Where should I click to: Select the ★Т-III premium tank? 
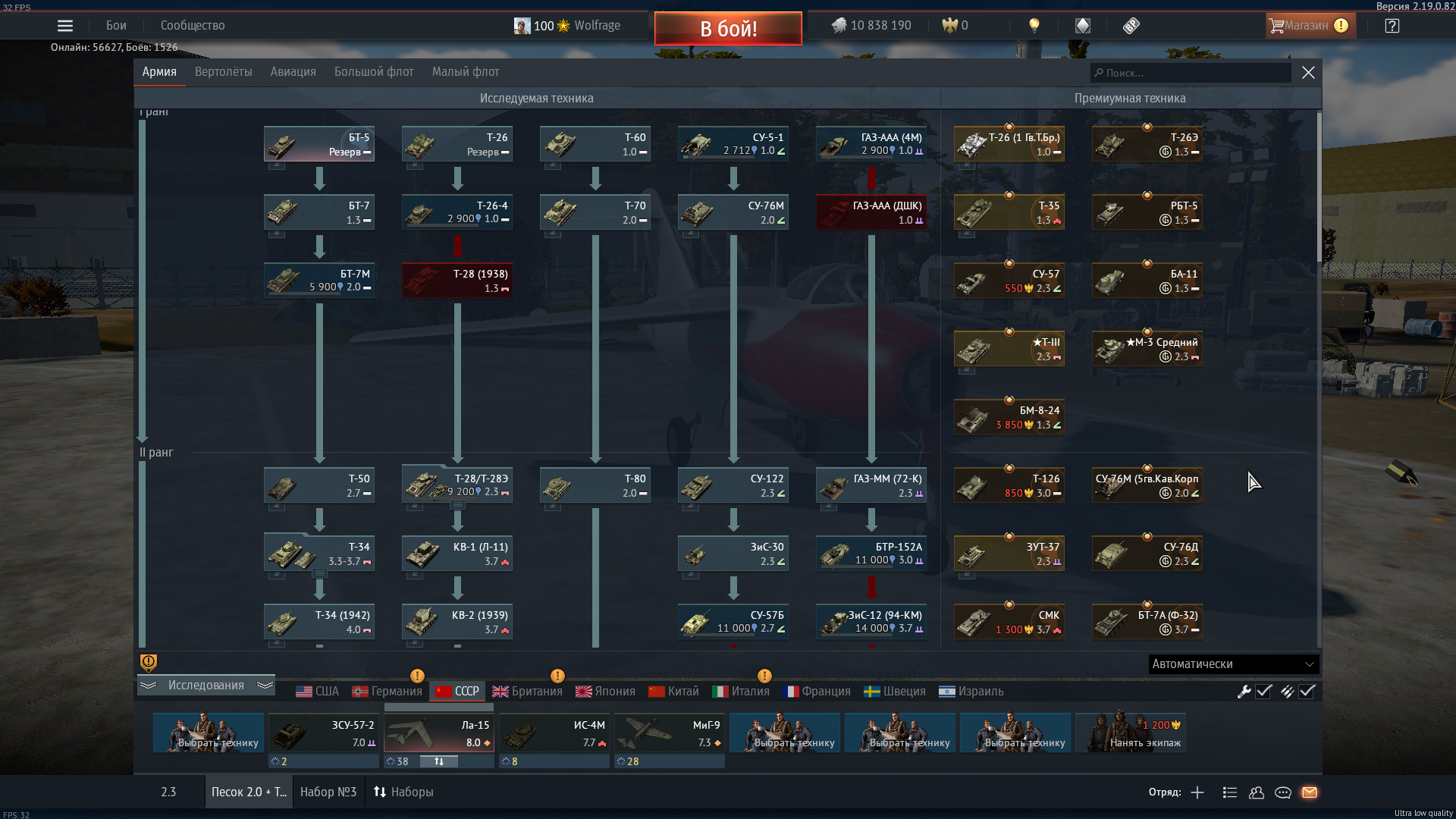coord(1009,349)
